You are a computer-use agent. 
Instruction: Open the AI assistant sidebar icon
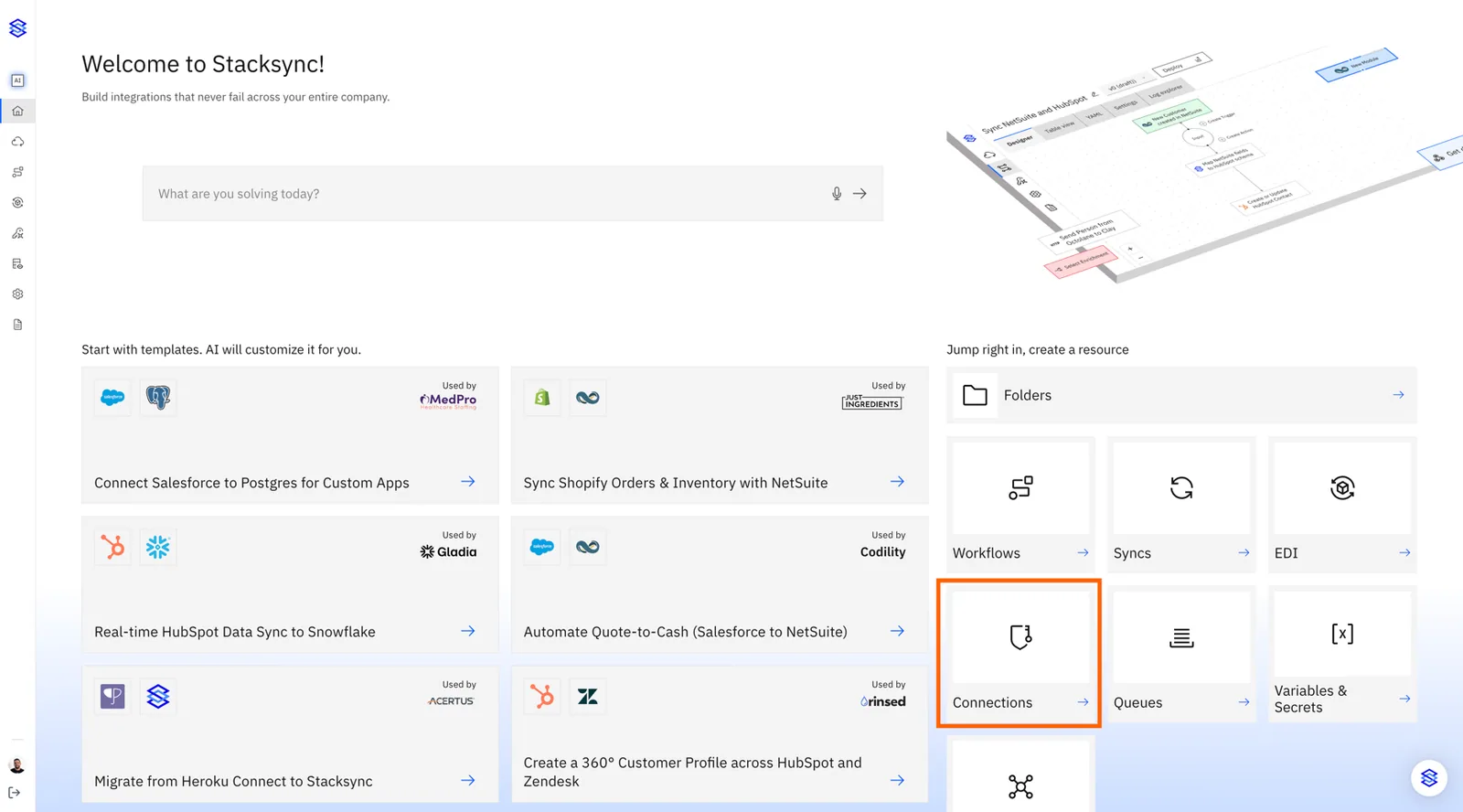click(x=17, y=80)
